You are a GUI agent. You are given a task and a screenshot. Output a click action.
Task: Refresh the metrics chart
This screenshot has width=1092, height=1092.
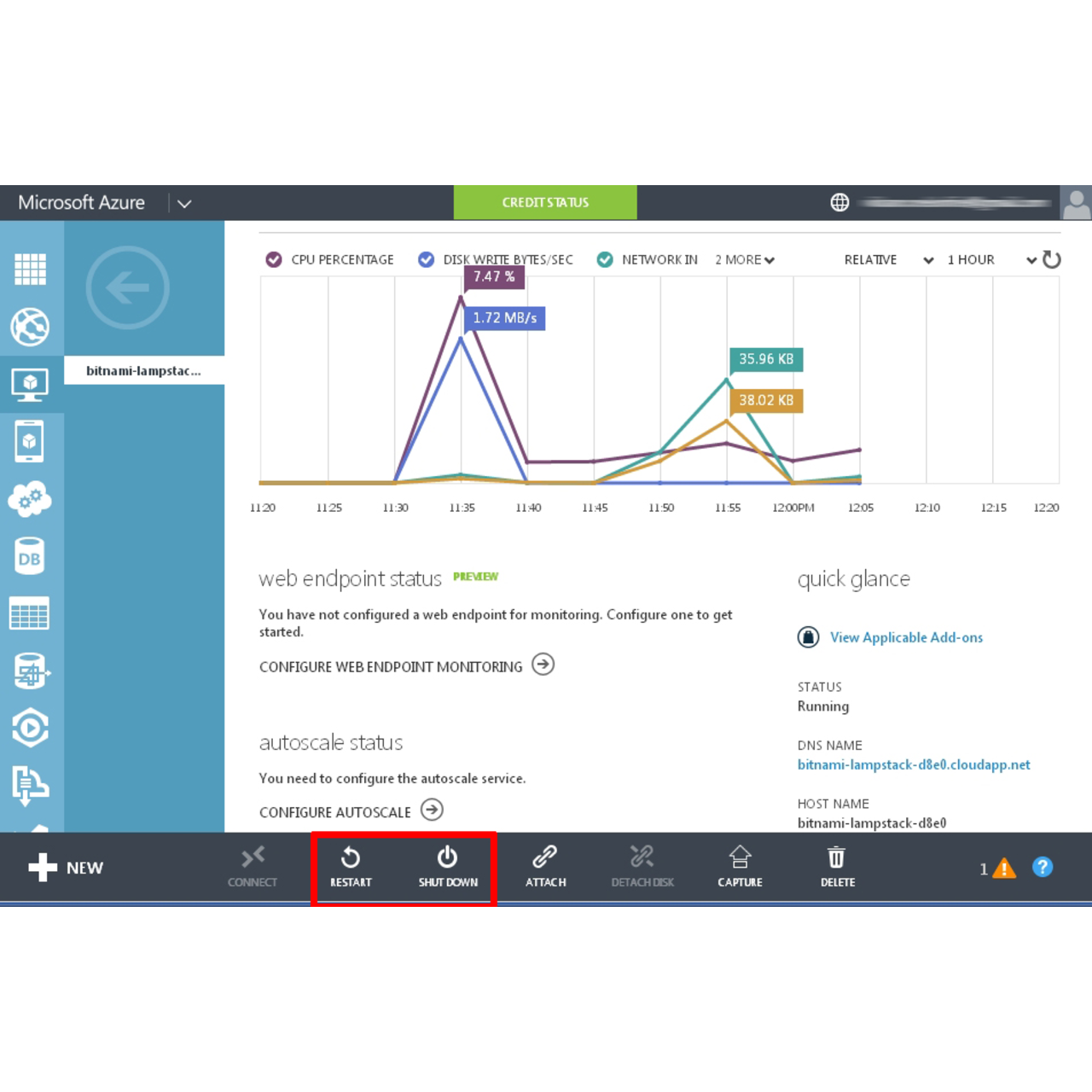tap(1052, 259)
